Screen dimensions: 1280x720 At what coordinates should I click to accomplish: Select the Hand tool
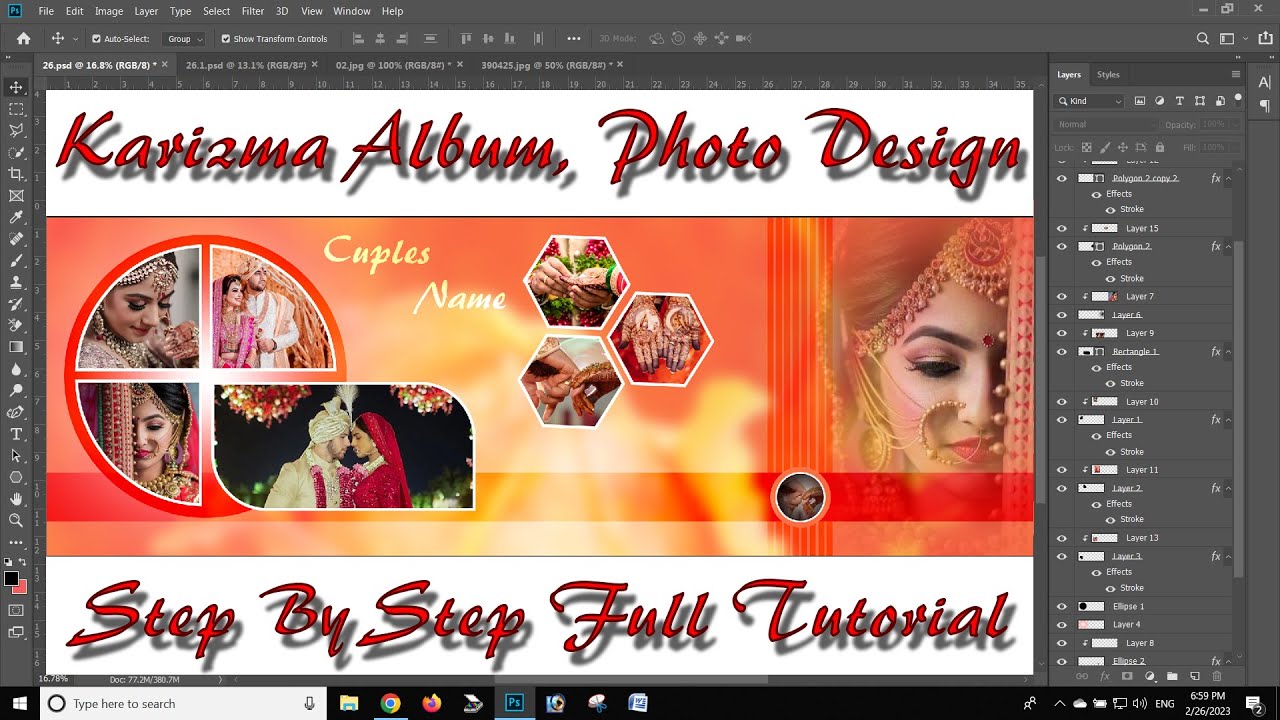(16, 498)
